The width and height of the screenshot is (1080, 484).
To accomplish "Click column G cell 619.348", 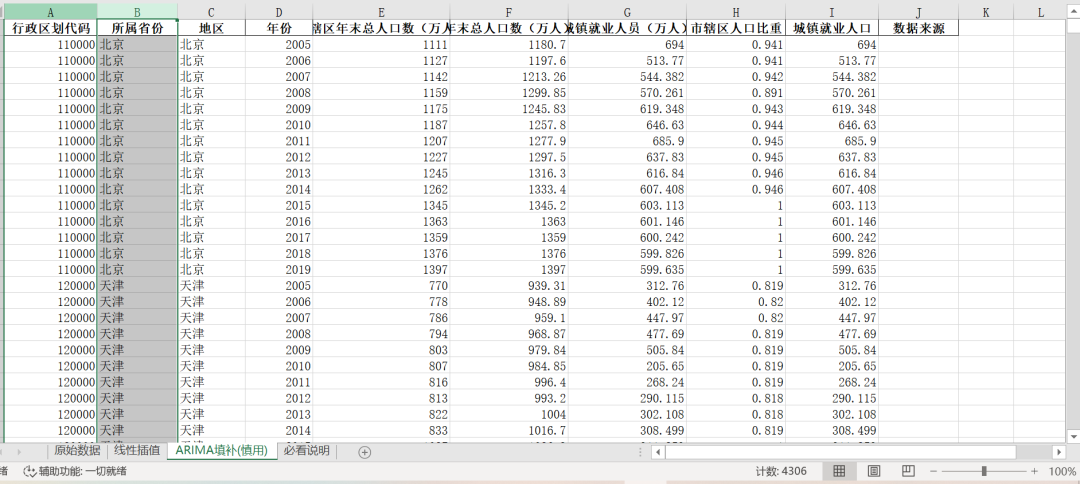I will coord(627,109).
